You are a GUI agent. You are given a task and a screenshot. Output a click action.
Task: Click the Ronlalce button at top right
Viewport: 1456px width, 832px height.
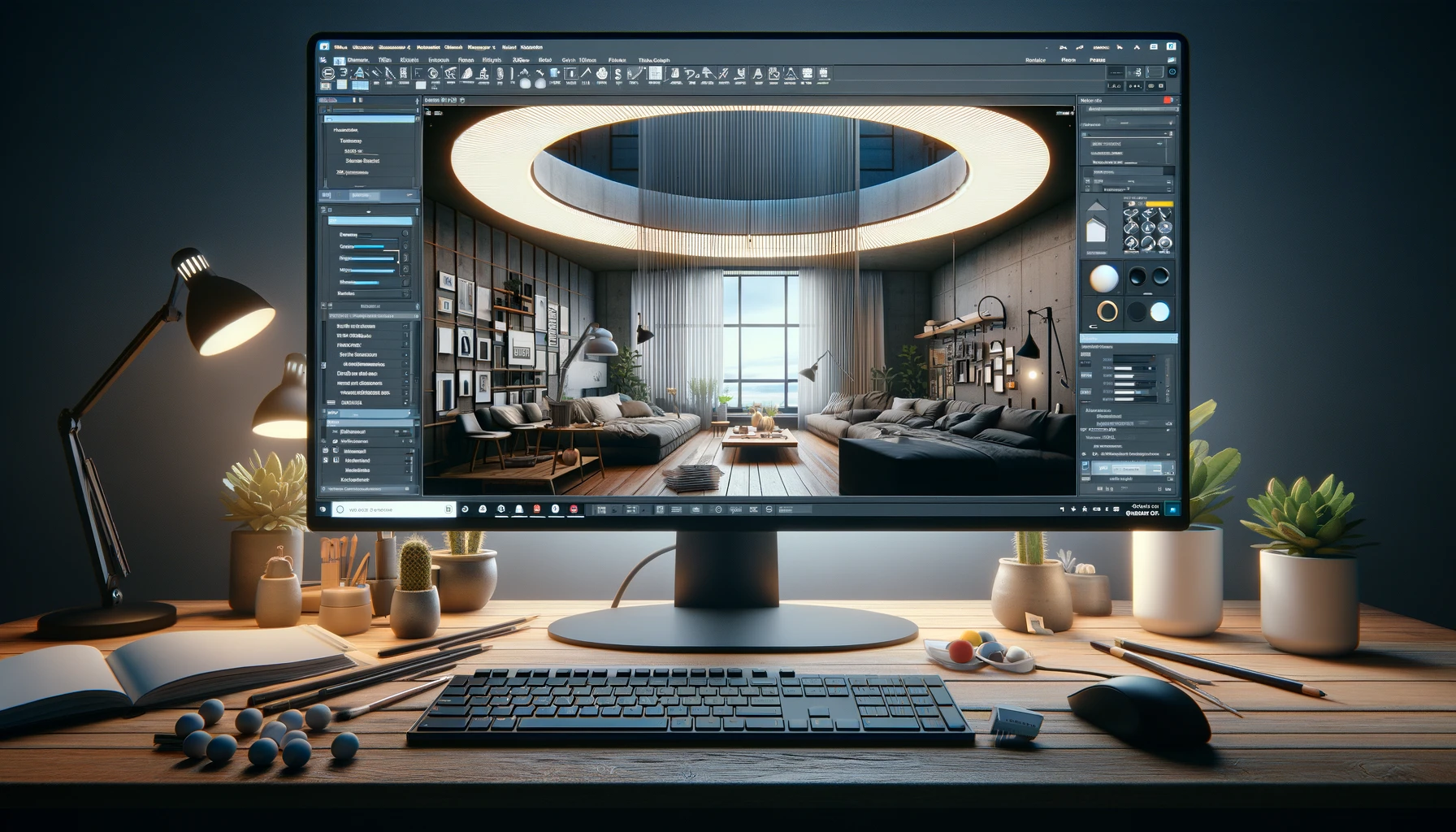tap(1035, 60)
